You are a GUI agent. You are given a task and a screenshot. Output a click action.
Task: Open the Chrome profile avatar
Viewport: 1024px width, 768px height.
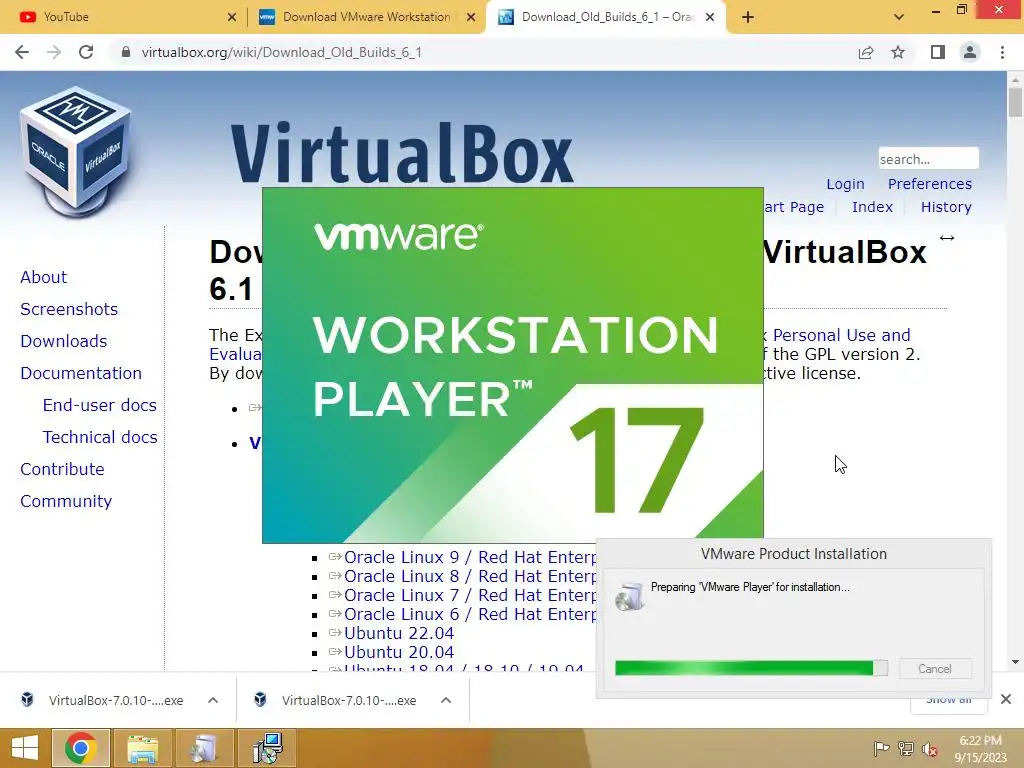click(x=970, y=52)
